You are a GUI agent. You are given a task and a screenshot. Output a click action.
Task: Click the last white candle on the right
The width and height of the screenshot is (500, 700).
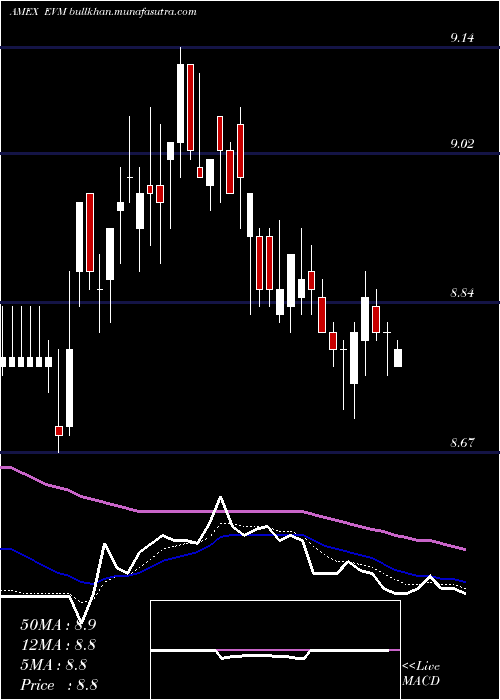coord(398,358)
